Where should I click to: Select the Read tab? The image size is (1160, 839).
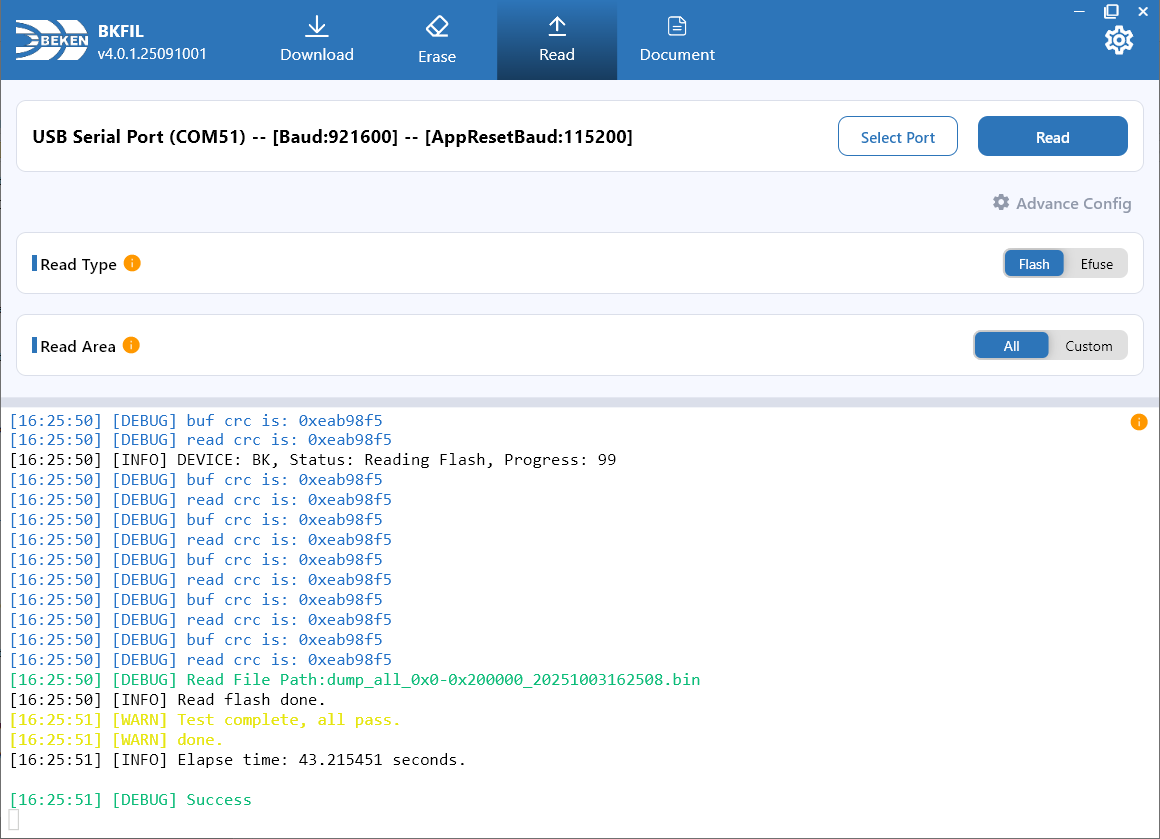coord(556,40)
